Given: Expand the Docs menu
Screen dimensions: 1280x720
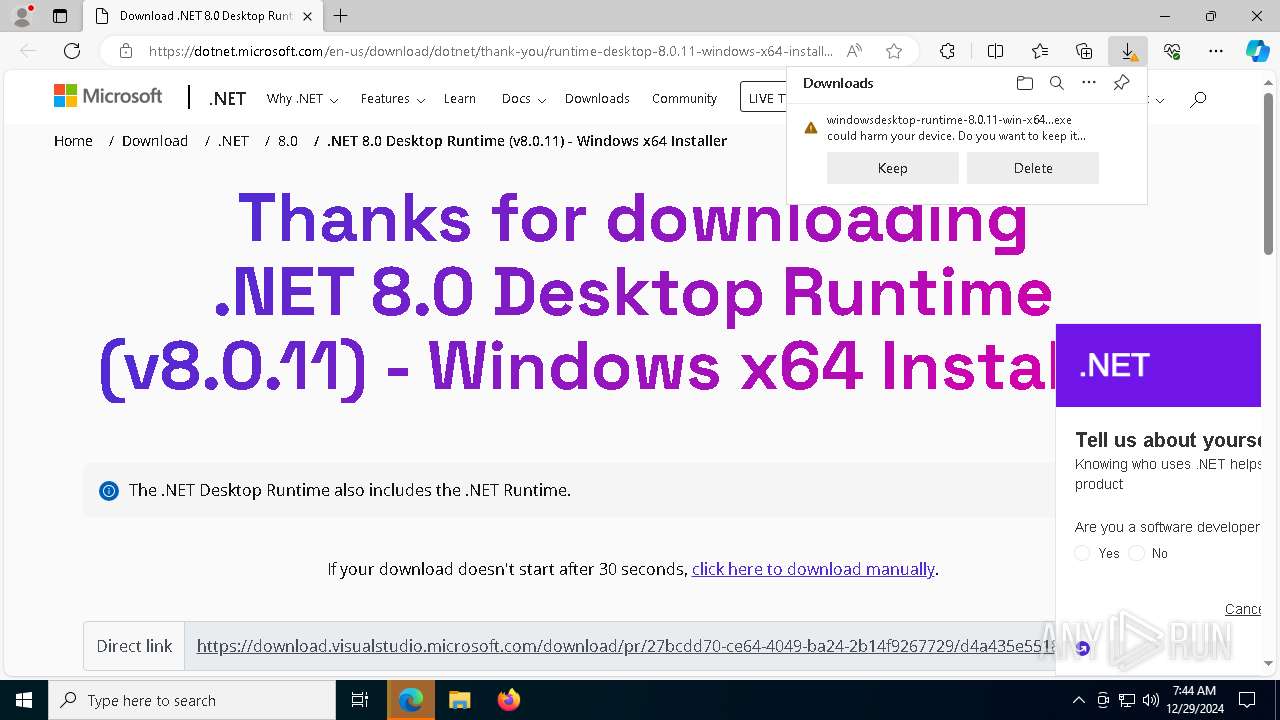Looking at the screenshot, I should [x=524, y=98].
